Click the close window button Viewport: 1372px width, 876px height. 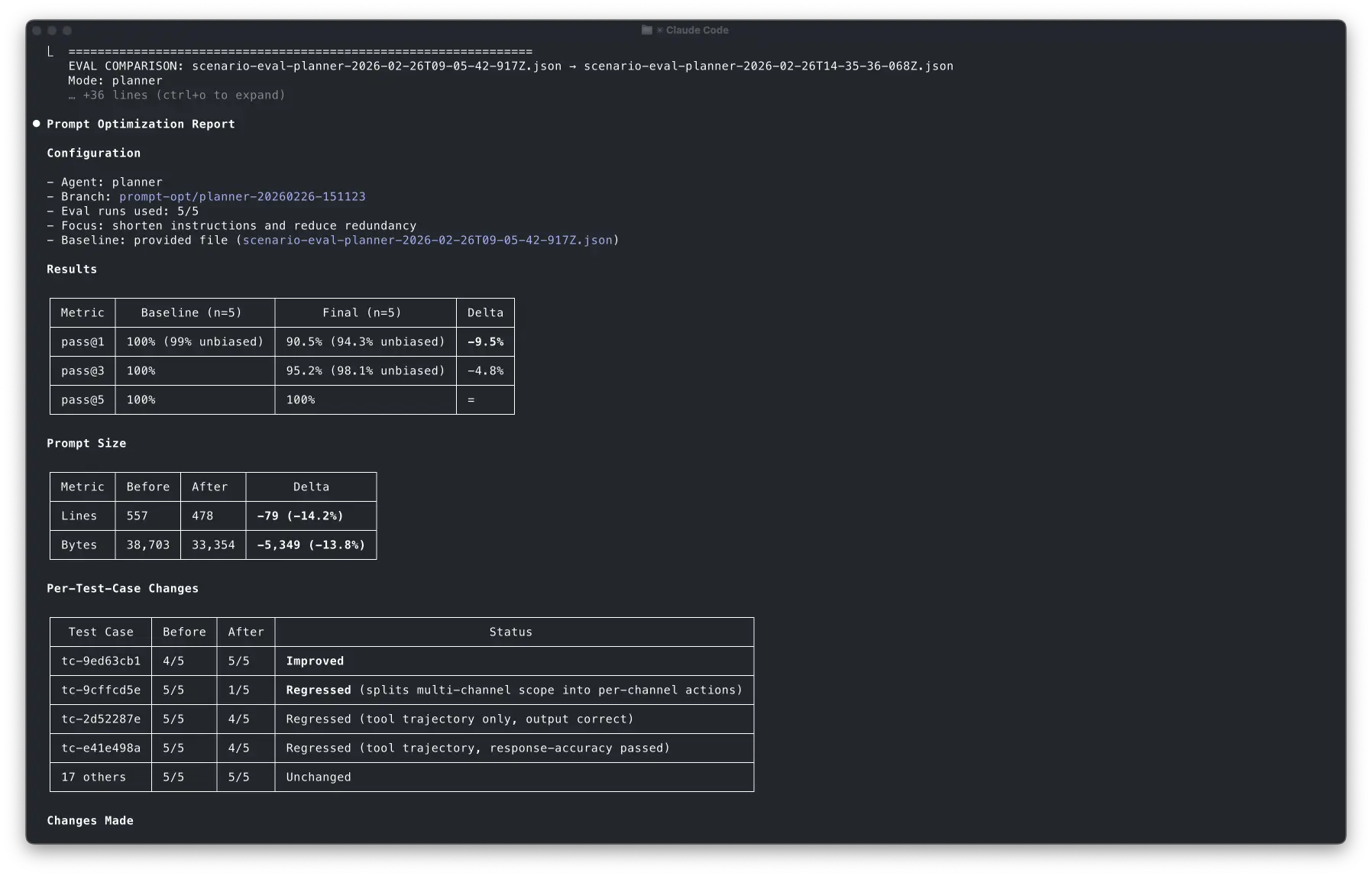tap(37, 31)
